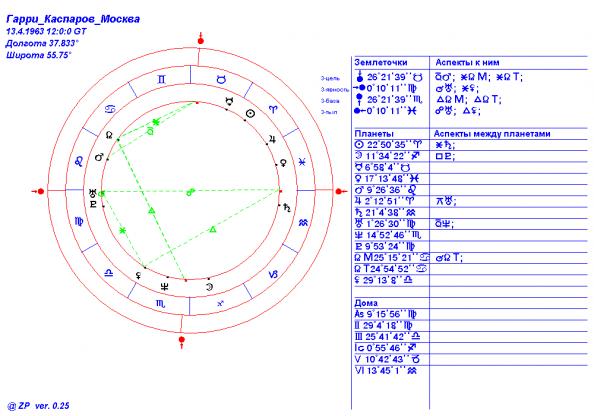Click the red marker at the wheel bottom
This screenshot has height=416, width=594.
point(182,340)
